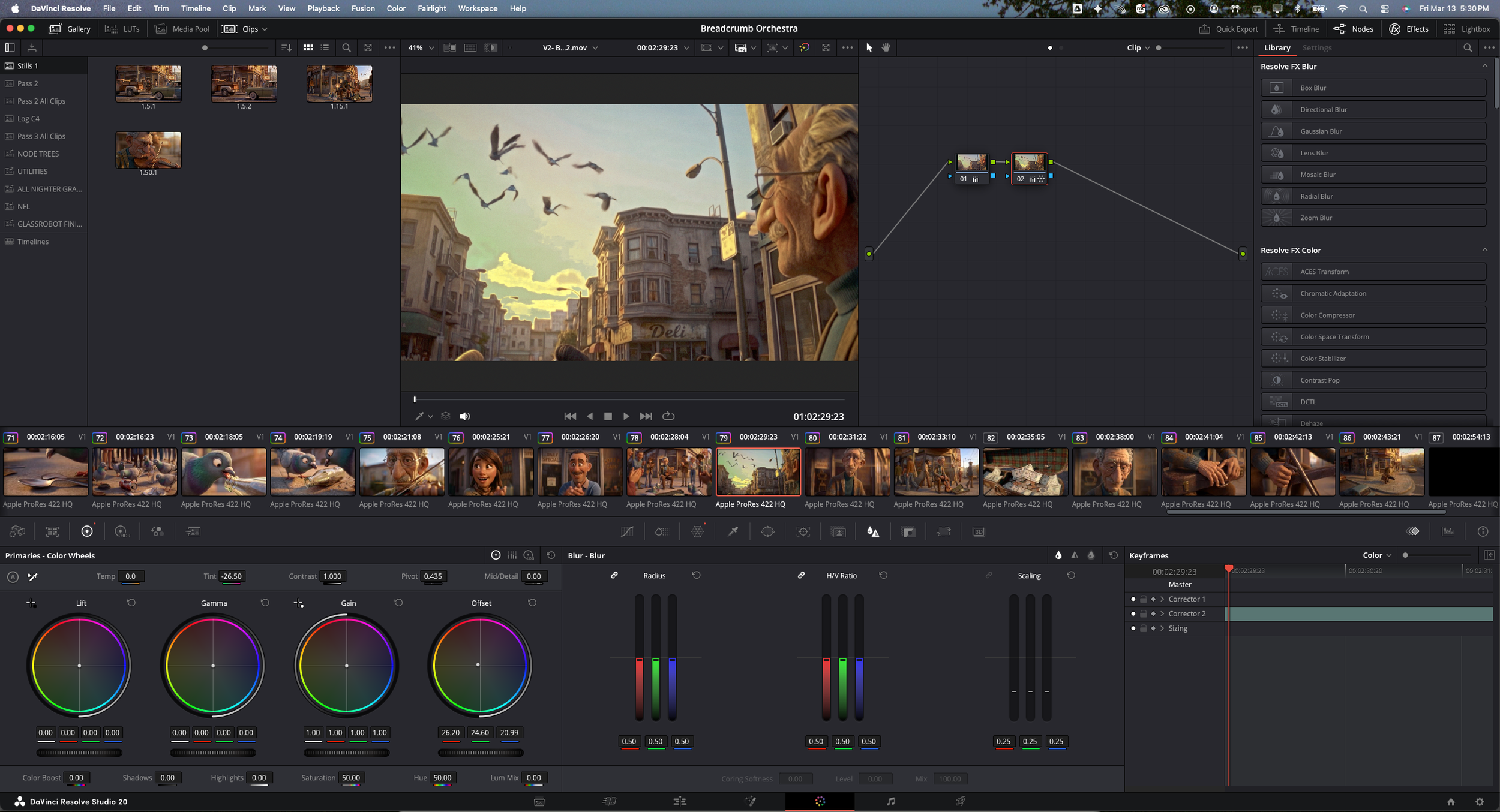Screen dimensions: 1500x812
Task: Select clip 80 thumbnail in timeline
Action: tap(847, 472)
